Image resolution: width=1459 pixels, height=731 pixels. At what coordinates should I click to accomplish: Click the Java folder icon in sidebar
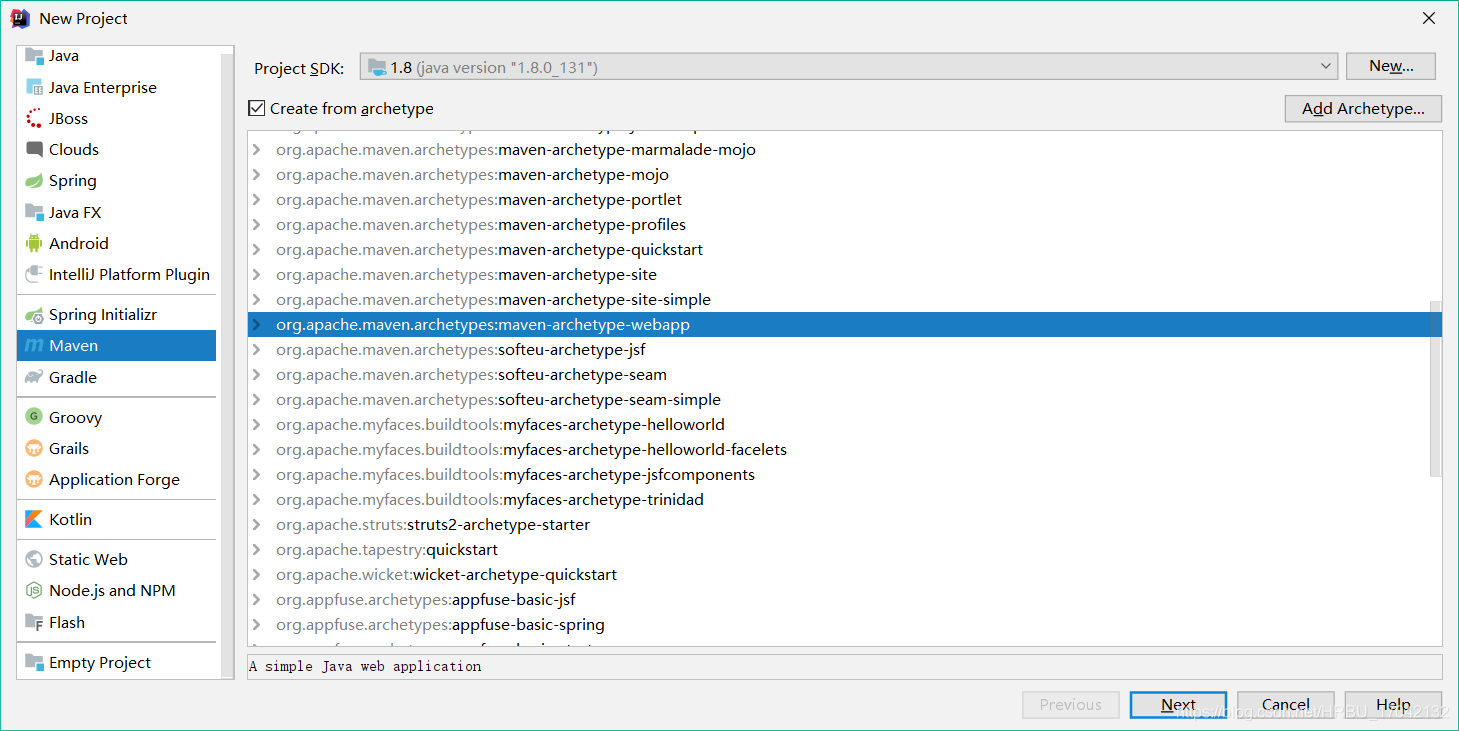(x=35, y=56)
